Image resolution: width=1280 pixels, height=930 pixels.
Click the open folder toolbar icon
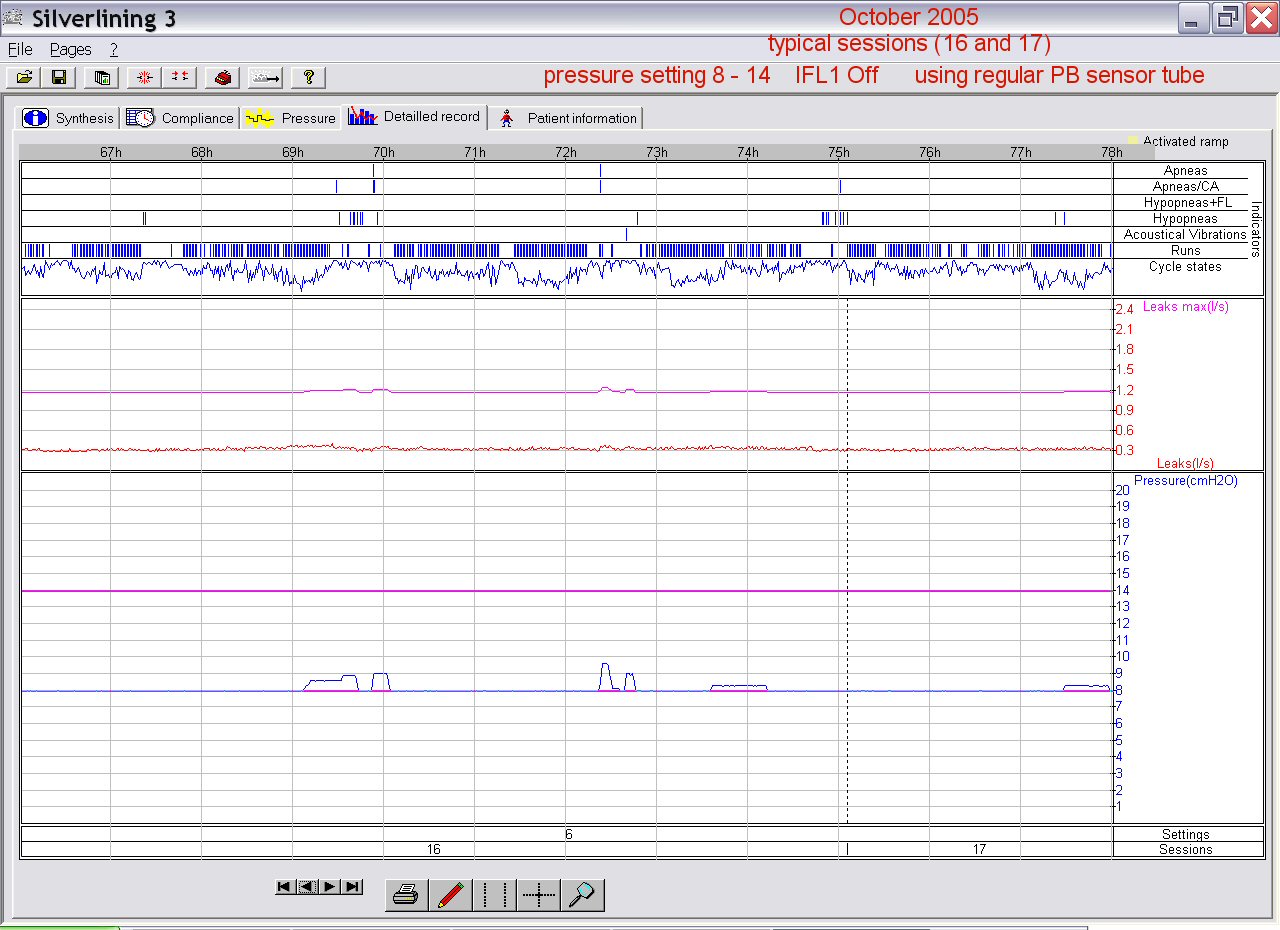click(x=24, y=77)
